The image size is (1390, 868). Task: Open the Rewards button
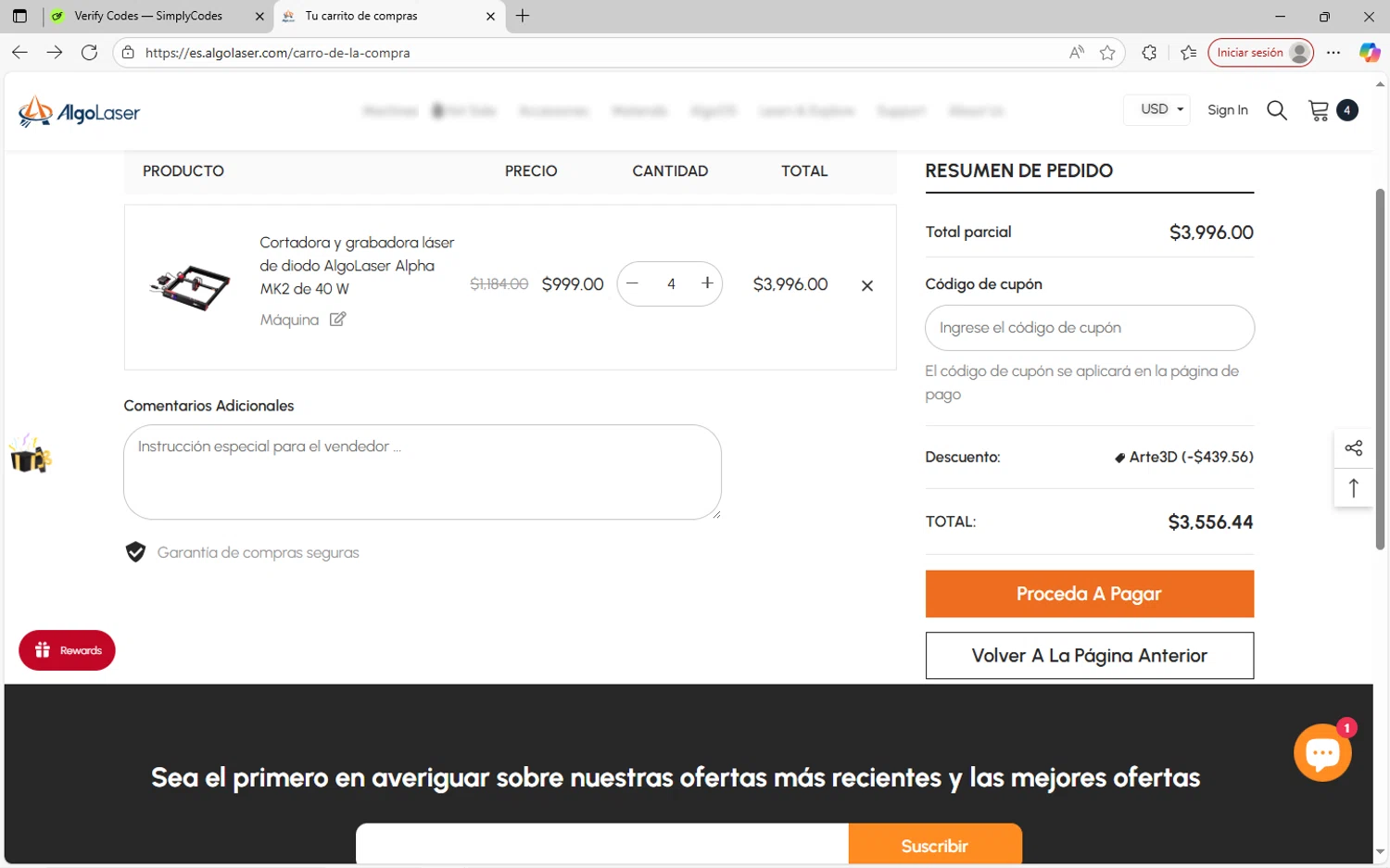pos(67,650)
